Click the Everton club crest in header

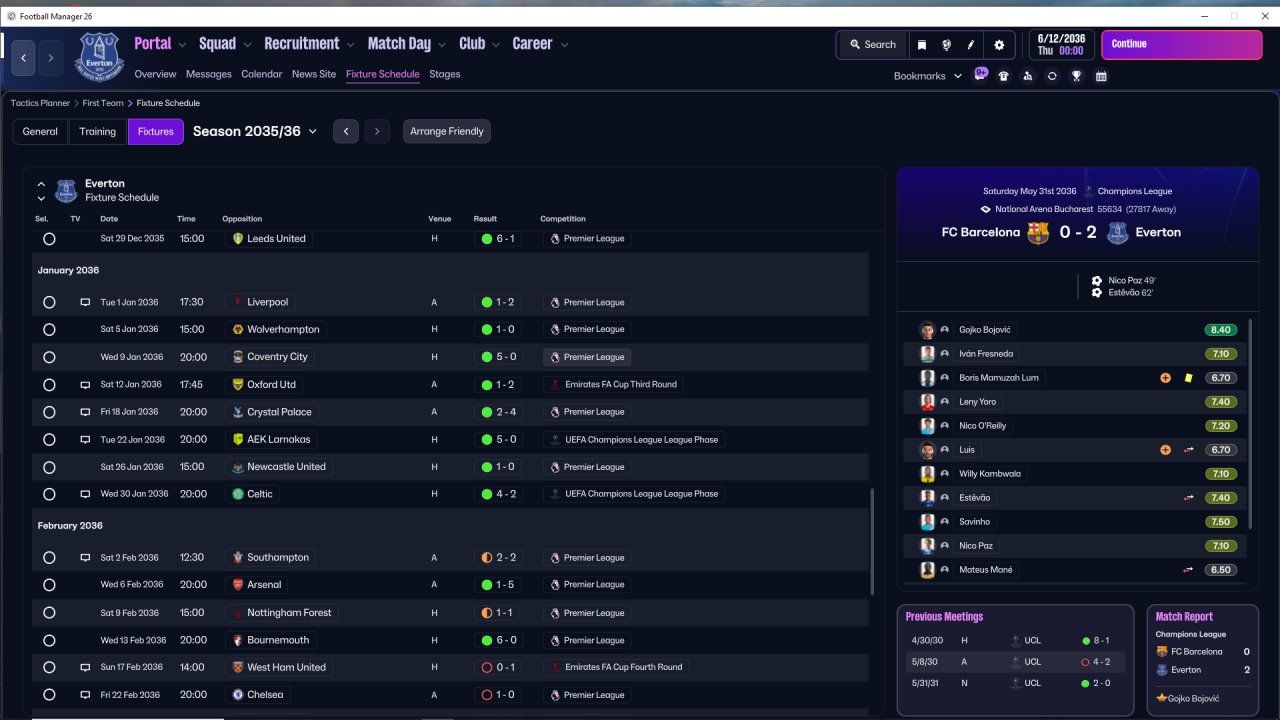point(99,56)
